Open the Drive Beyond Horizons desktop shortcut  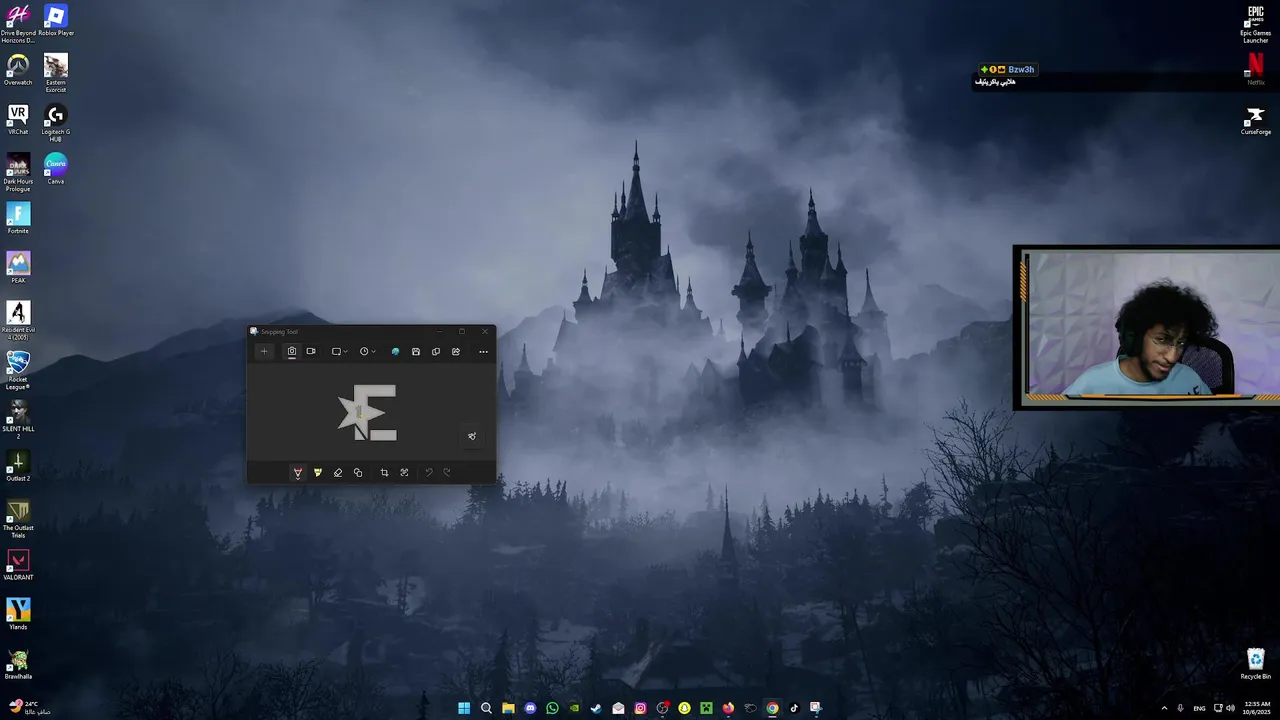[18, 24]
